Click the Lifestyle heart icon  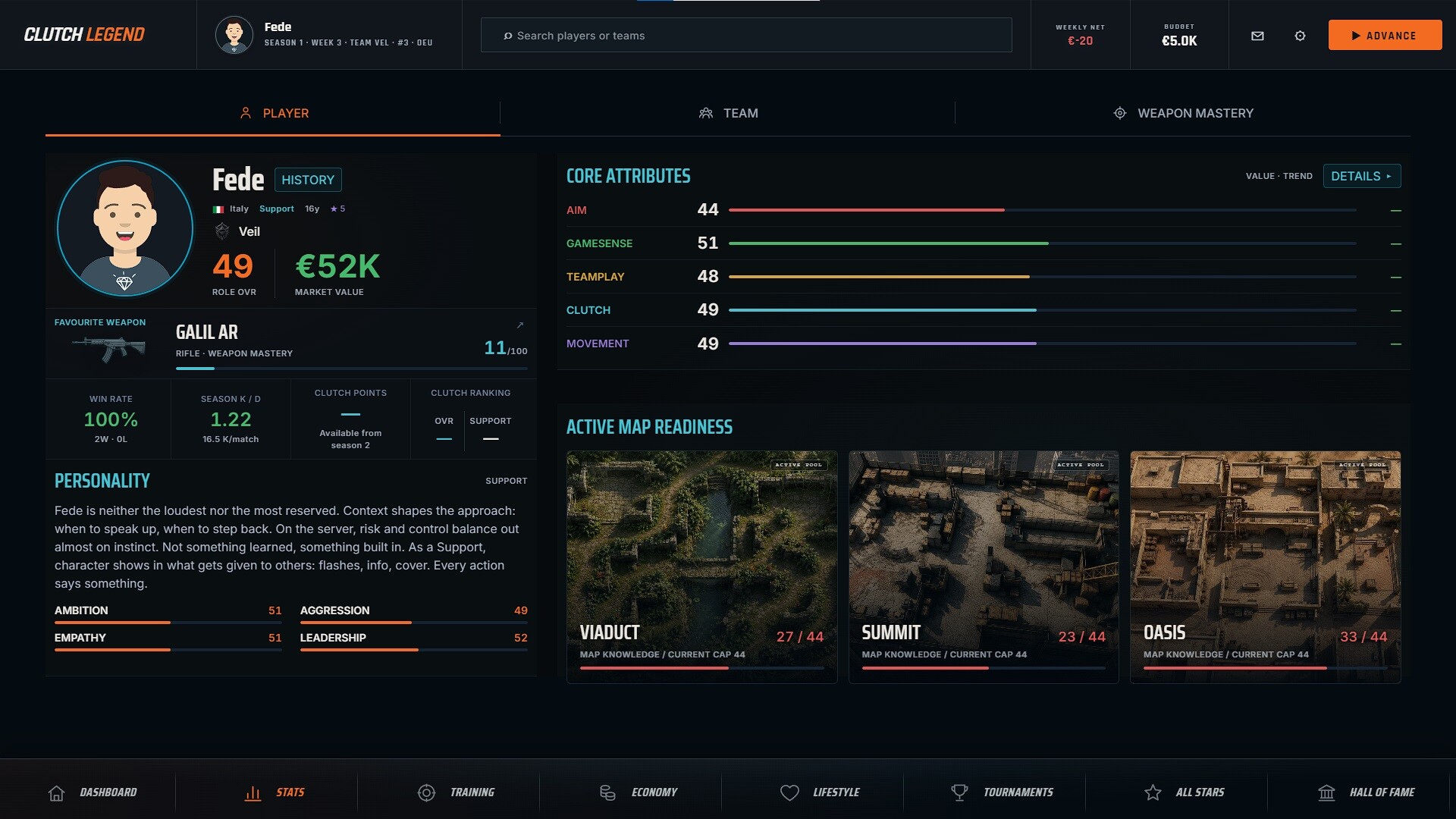789,792
